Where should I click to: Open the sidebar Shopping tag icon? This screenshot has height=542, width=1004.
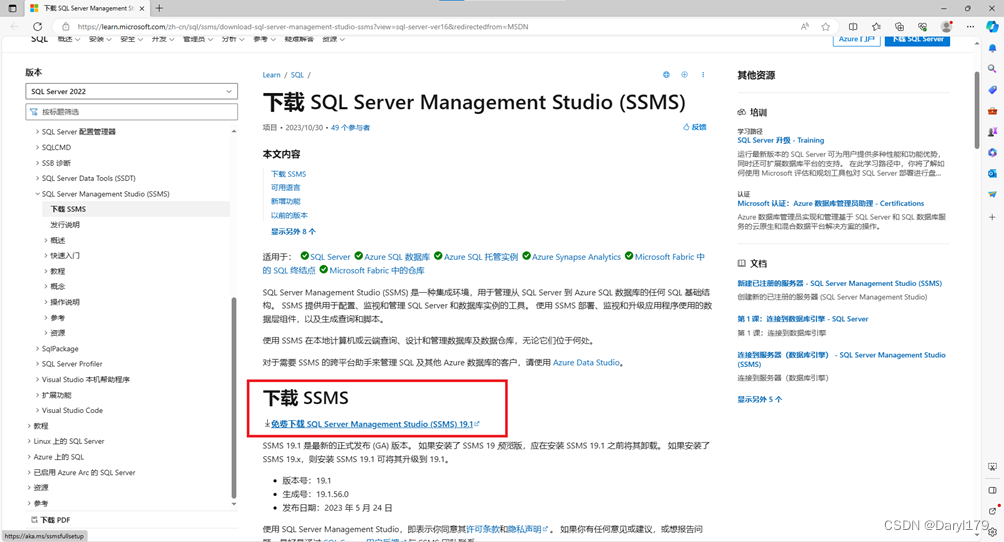[992, 90]
